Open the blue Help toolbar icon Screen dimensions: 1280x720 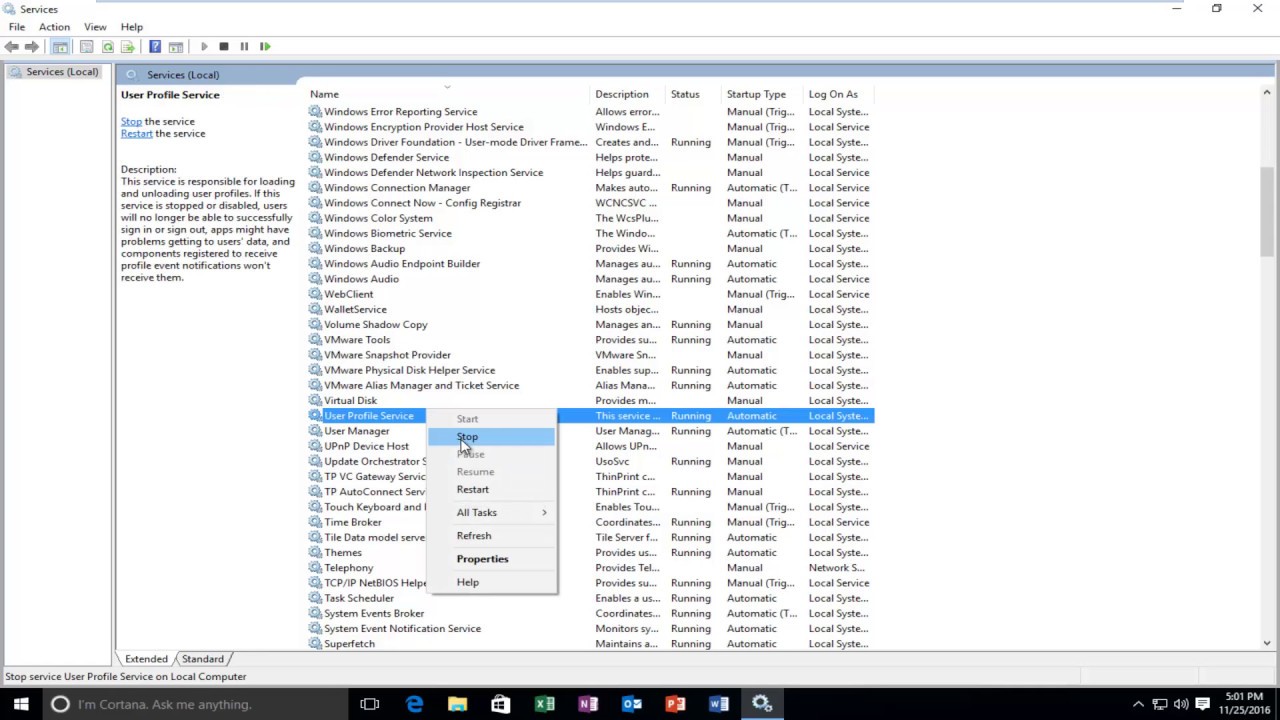coord(155,47)
